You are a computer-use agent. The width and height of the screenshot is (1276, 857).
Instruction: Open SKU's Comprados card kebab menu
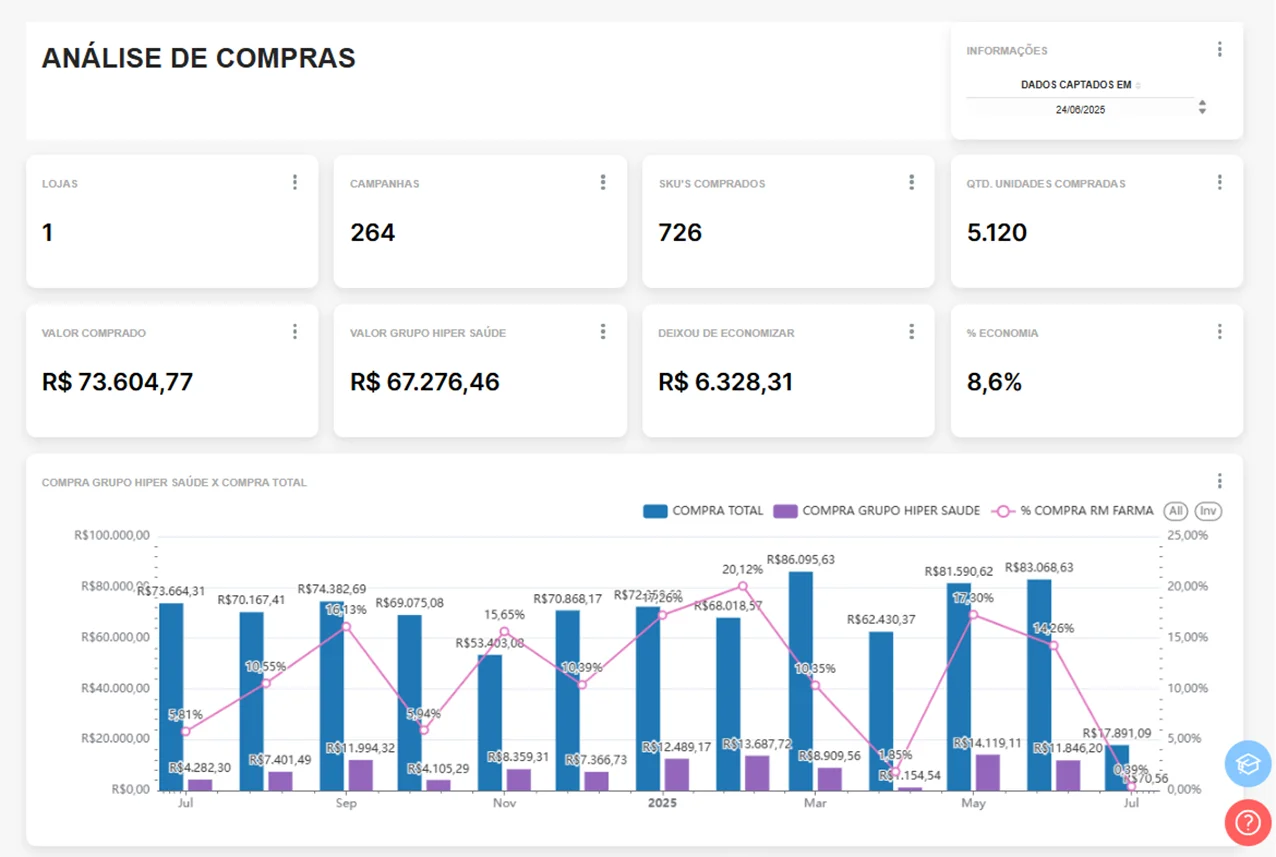pyautogui.click(x=911, y=182)
